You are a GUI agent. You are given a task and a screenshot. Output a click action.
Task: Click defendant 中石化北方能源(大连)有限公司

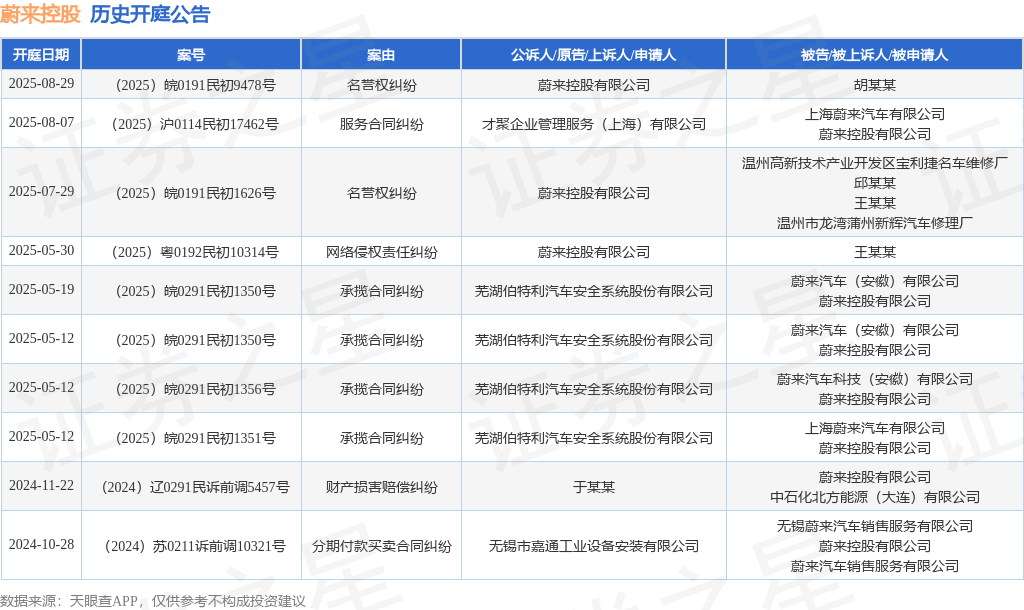point(874,498)
